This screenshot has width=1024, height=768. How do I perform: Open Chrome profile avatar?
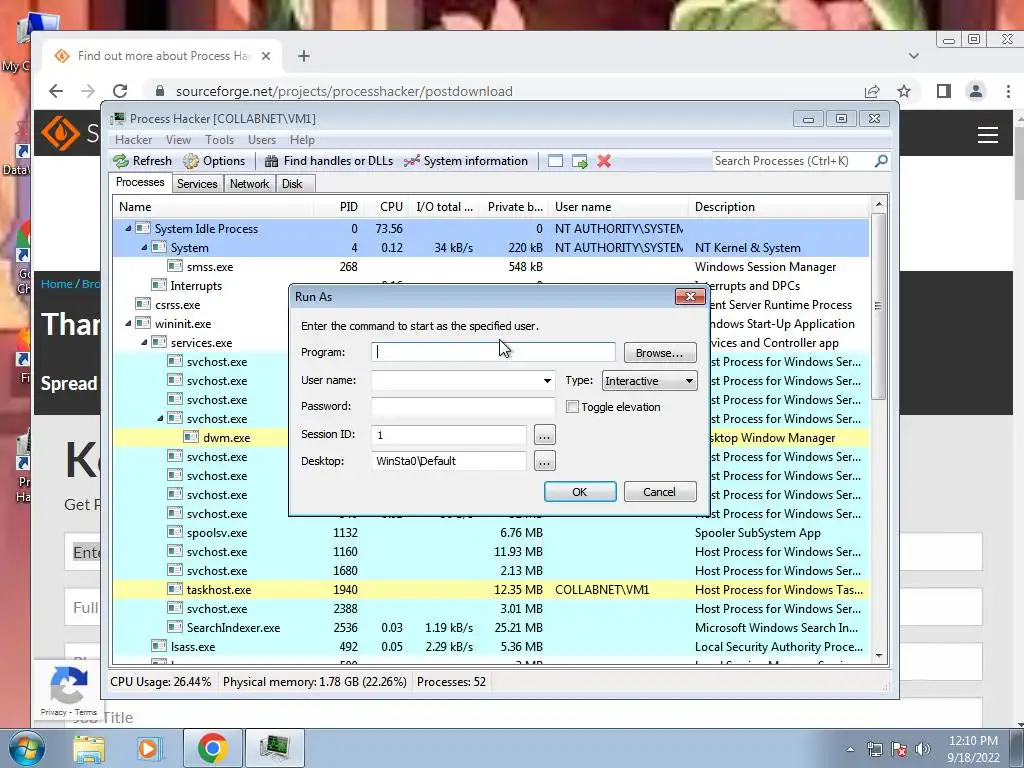pos(976,91)
